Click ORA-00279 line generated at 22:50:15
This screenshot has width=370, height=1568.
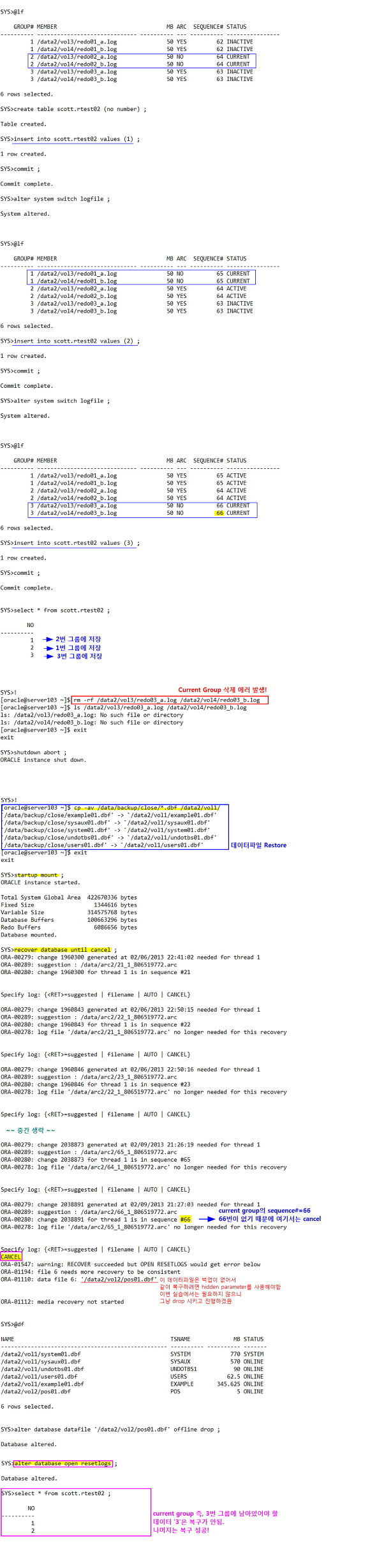pyautogui.click(x=131, y=1010)
